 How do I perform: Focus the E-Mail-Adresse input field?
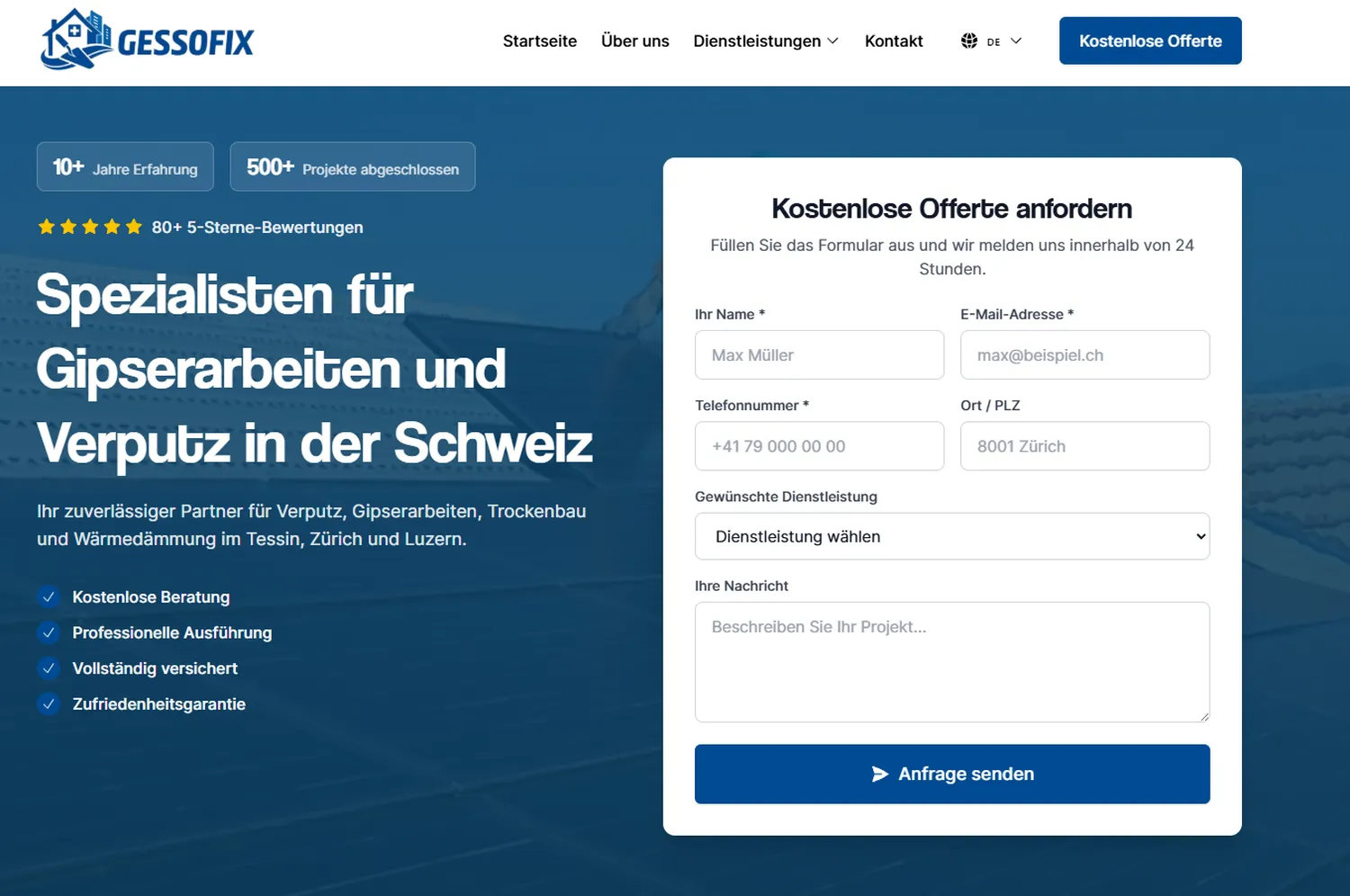[1084, 354]
